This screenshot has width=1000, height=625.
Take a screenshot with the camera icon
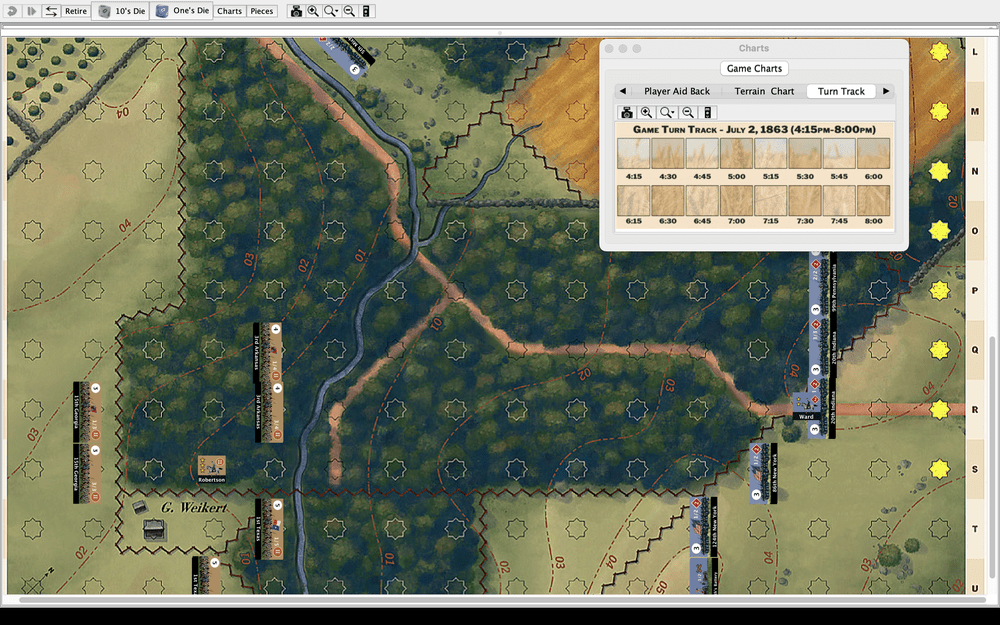(296, 11)
